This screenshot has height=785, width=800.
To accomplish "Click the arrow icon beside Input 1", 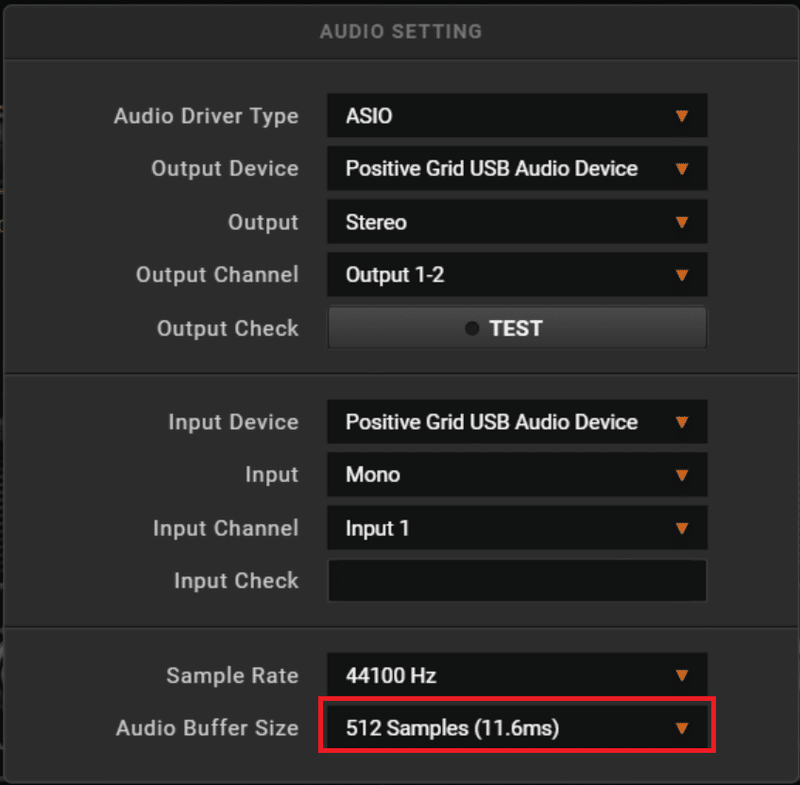I will [x=682, y=528].
